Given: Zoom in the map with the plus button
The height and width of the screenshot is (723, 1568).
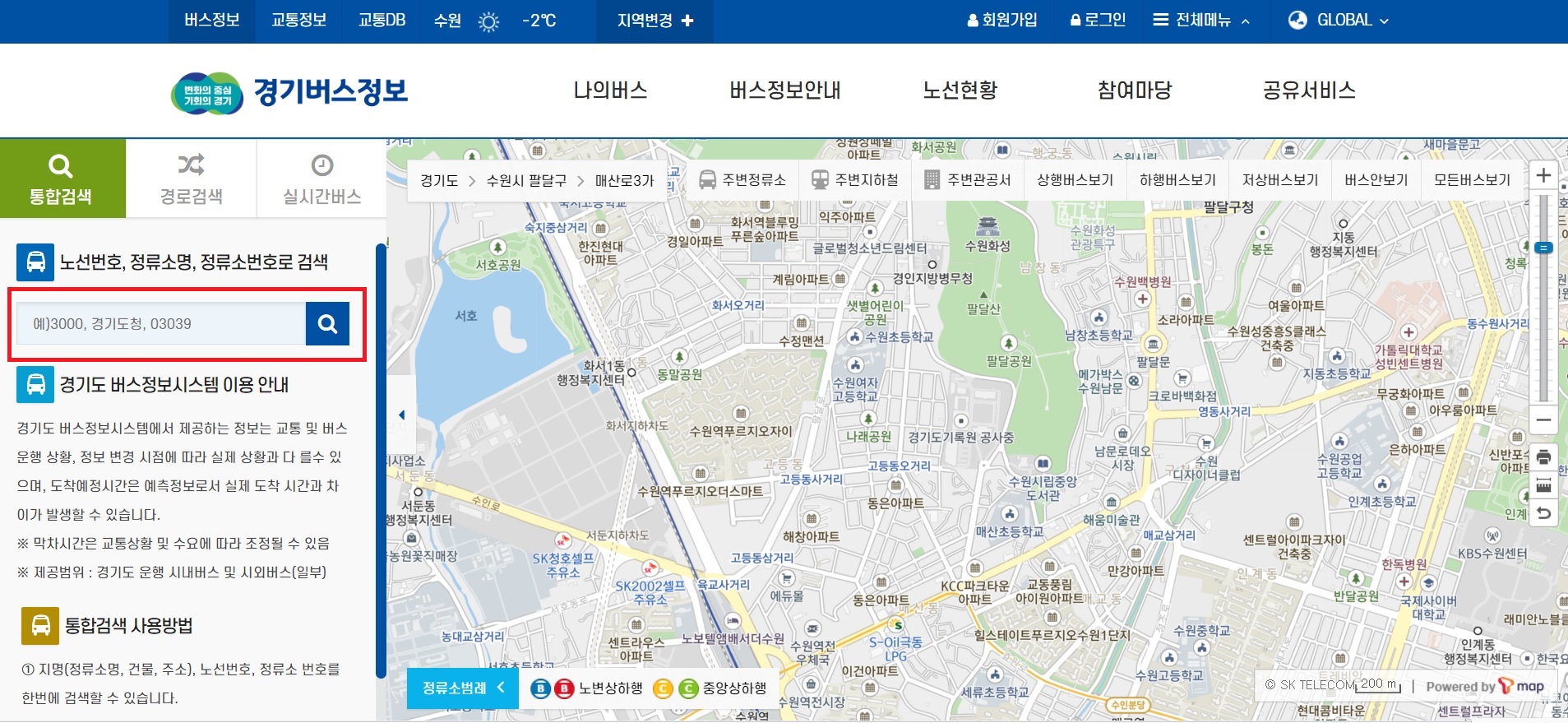Looking at the screenshot, I should [1543, 175].
